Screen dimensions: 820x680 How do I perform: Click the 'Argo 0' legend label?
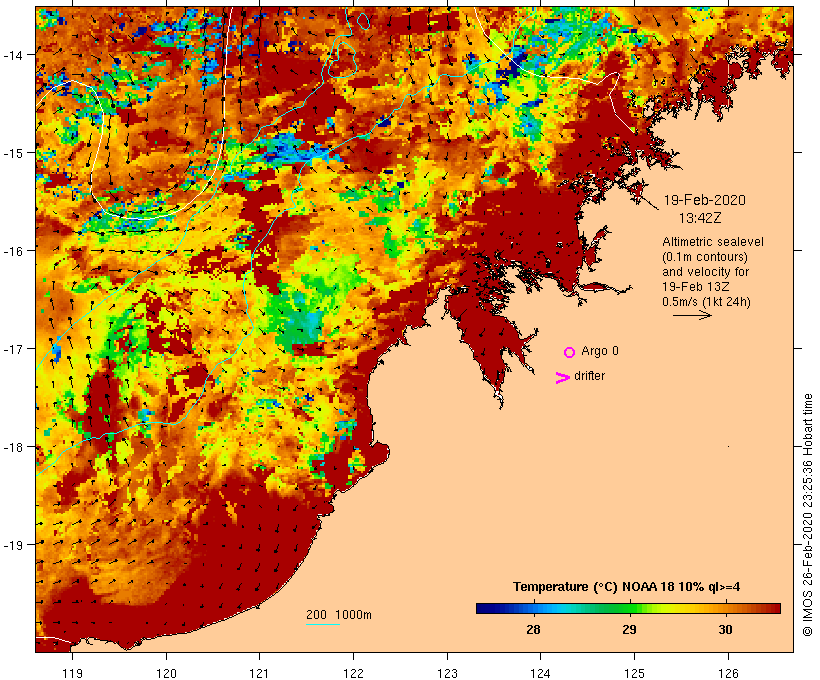pyautogui.click(x=600, y=351)
